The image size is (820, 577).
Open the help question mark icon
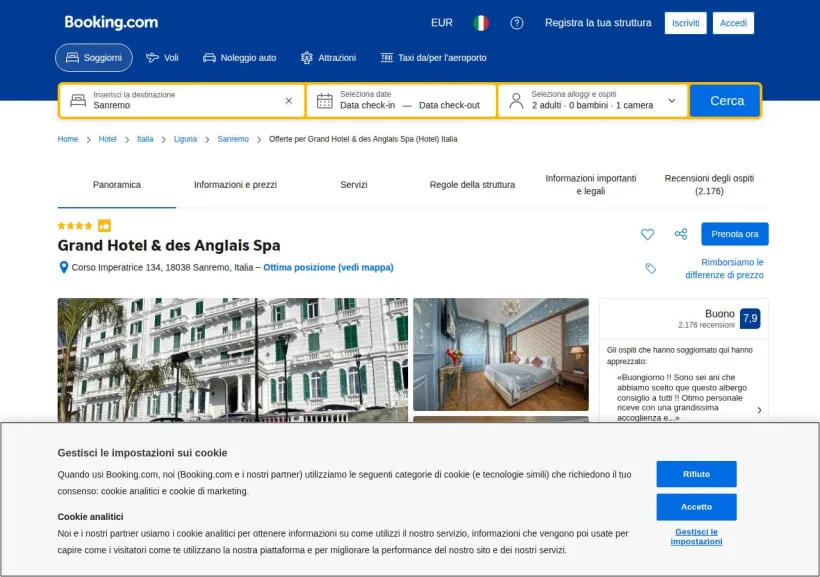click(x=517, y=23)
